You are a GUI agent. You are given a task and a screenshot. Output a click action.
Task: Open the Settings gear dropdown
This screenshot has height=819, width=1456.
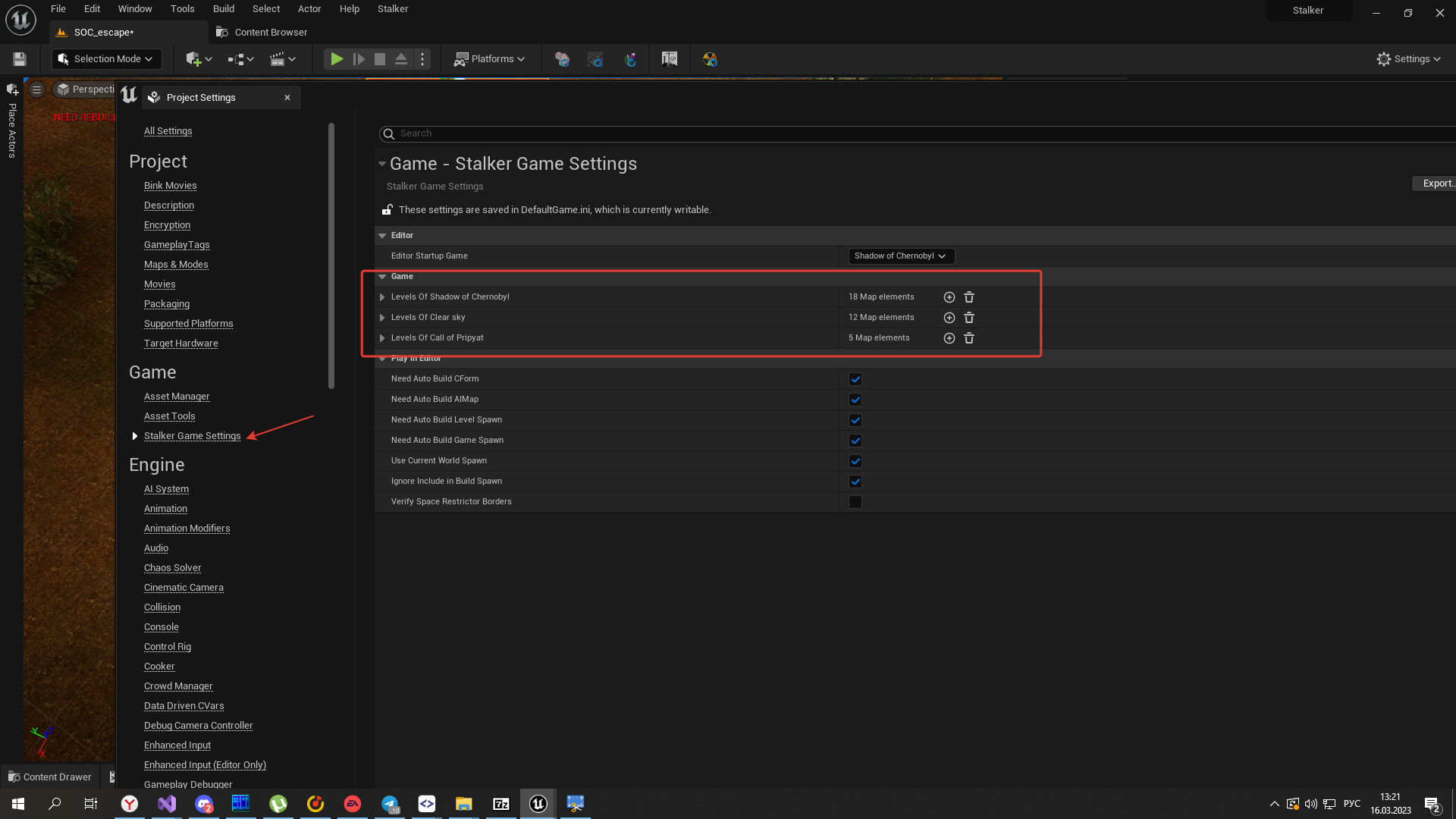[1408, 59]
